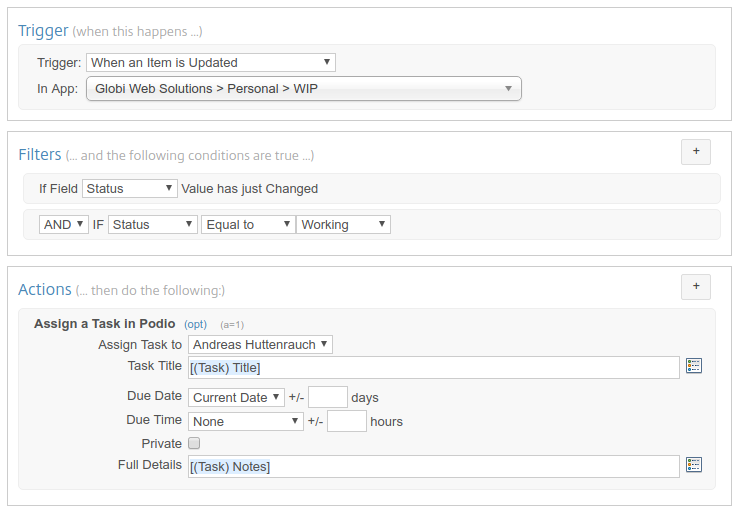
Task: Click the Due Date days offset field
Action: tap(328, 397)
